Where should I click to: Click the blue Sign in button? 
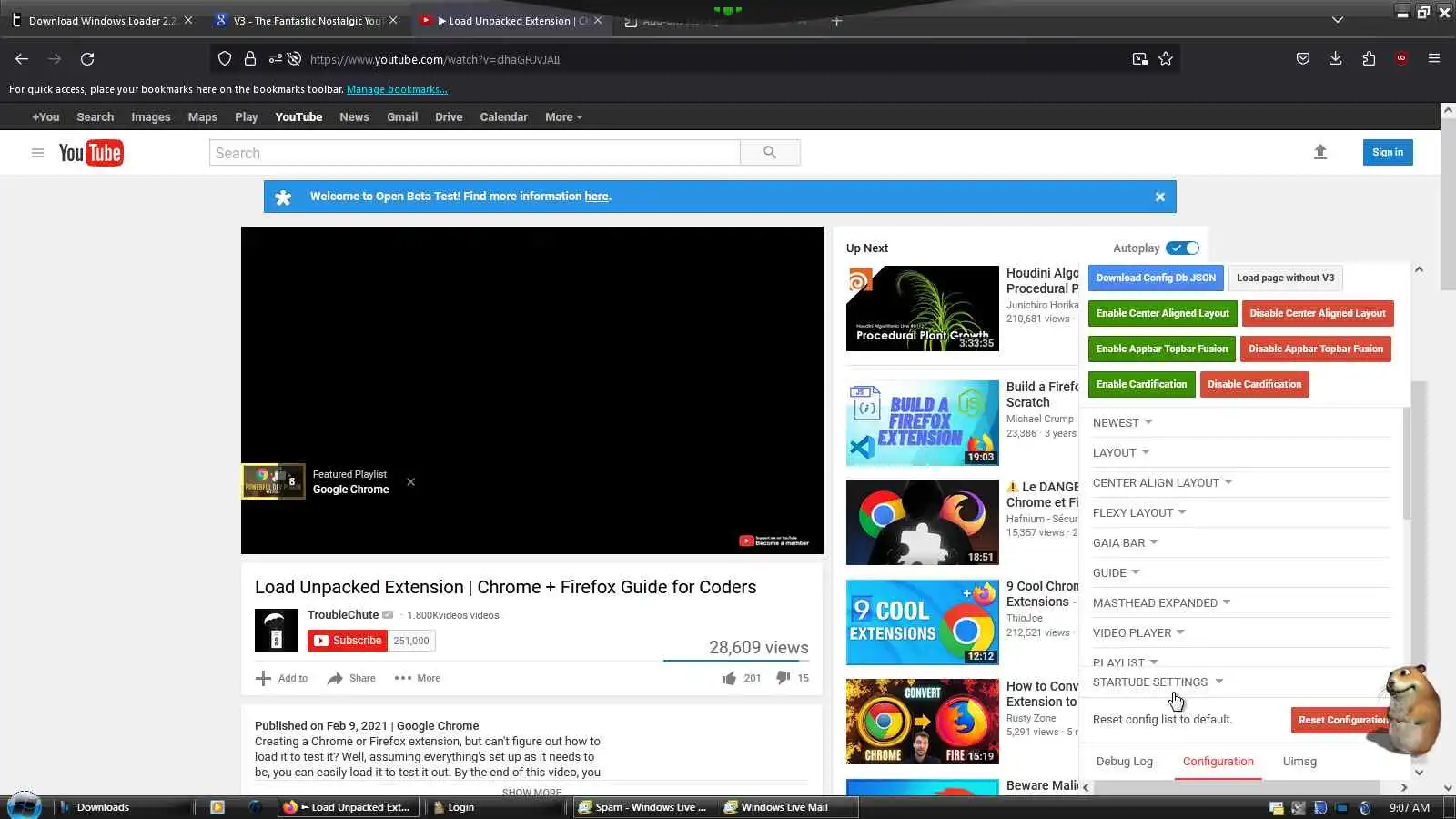point(1388,152)
